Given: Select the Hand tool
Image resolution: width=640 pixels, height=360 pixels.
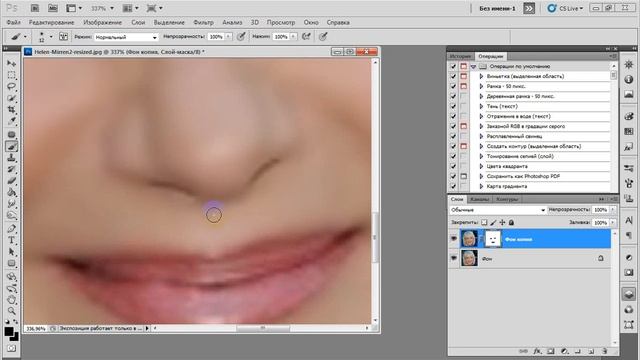Looking at the screenshot, I should click(x=11, y=300).
